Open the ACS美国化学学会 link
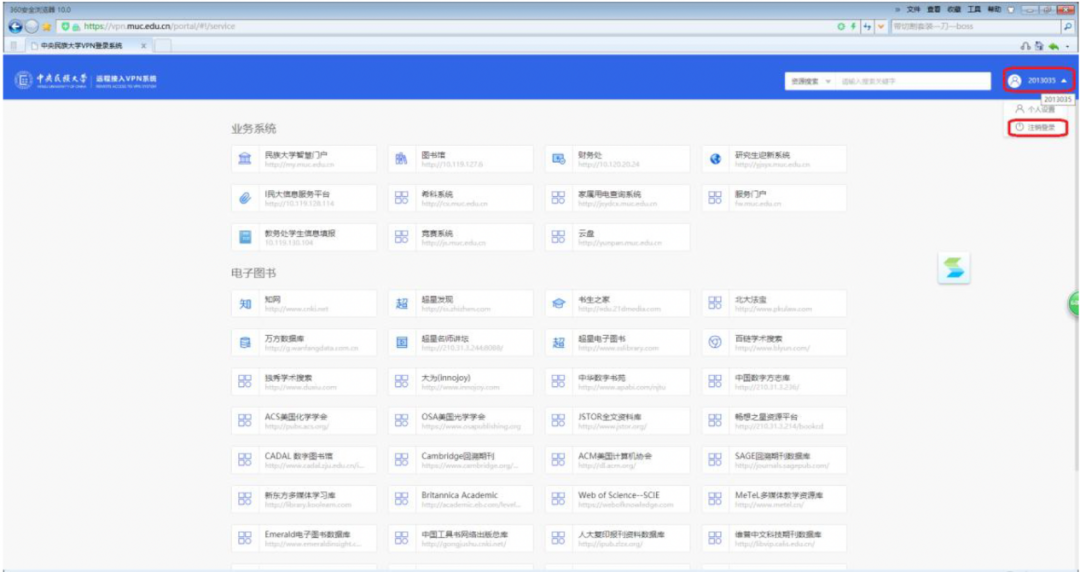This screenshot has height=572, width=1080. (304, 420)
